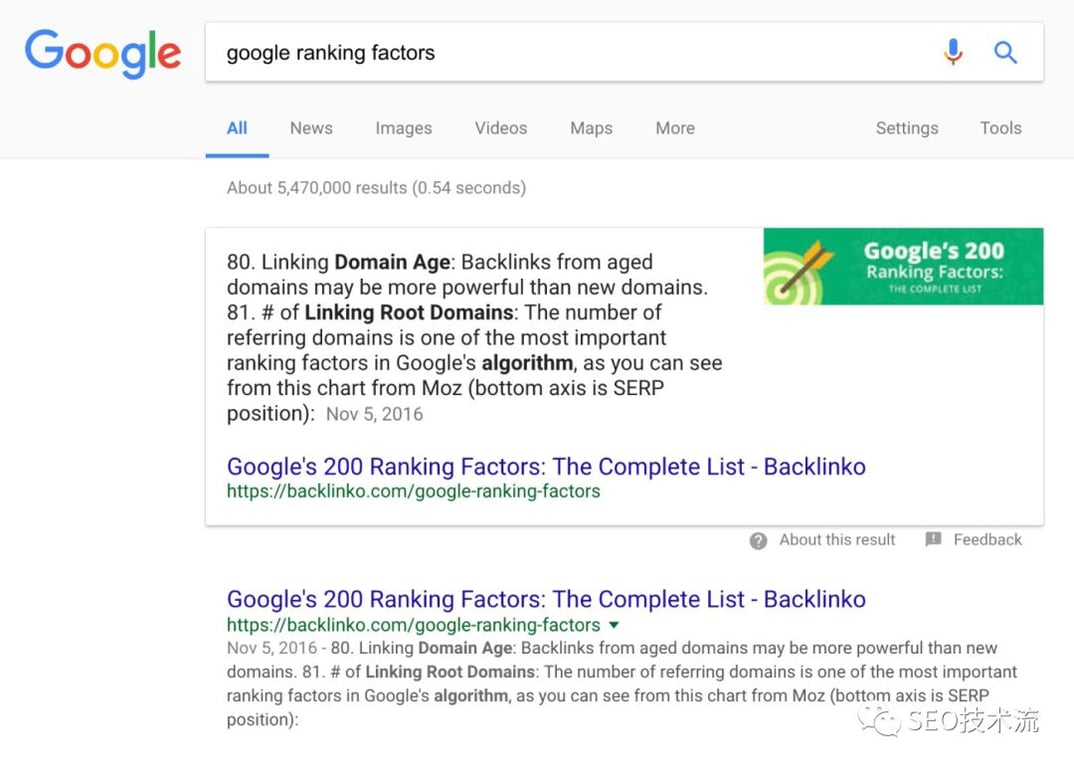Screen dimensions: 1074x768
Task: Click the blue magnifying glass search icon
Action: 1005,52
